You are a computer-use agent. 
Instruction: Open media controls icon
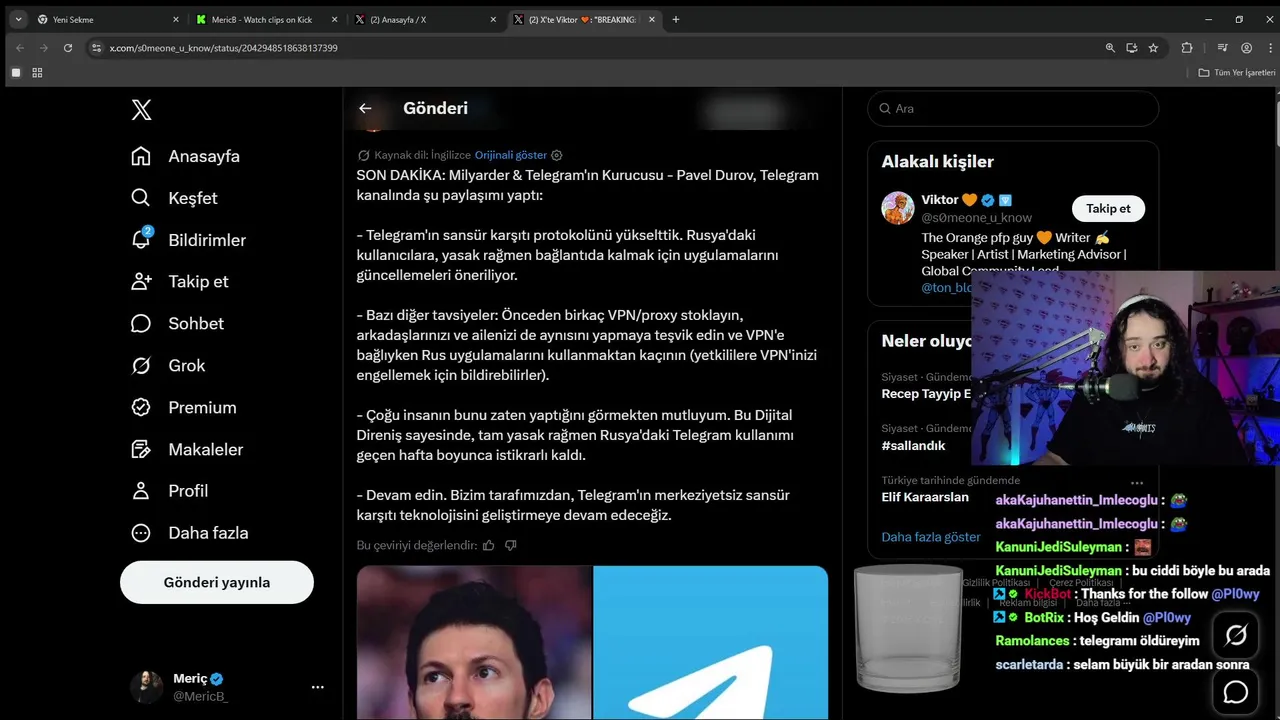[x=1222, y=48]
